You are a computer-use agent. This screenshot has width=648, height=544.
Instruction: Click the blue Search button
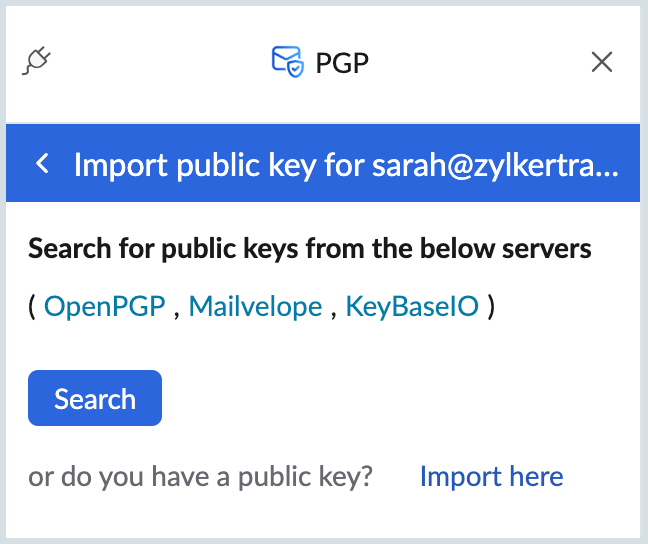[95, 398]
